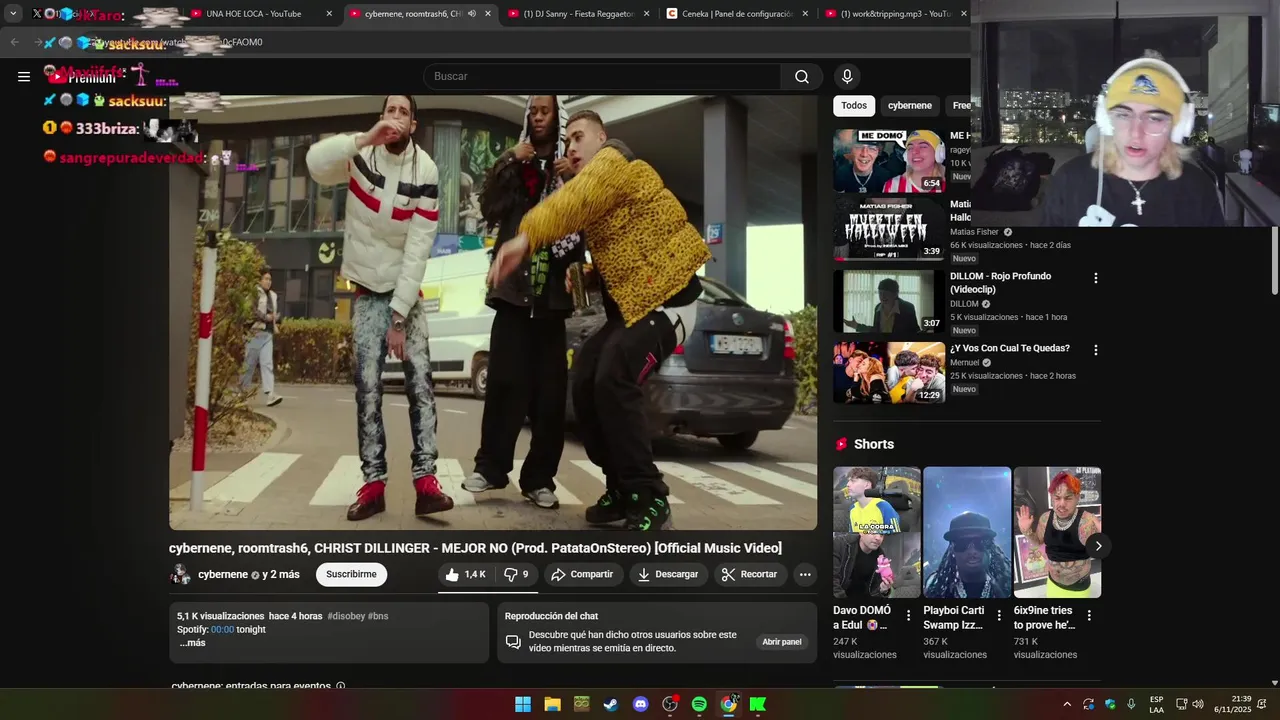Start voice search with the microphone icon
The image size is (1280, 720).
click(x=847, y=77)
